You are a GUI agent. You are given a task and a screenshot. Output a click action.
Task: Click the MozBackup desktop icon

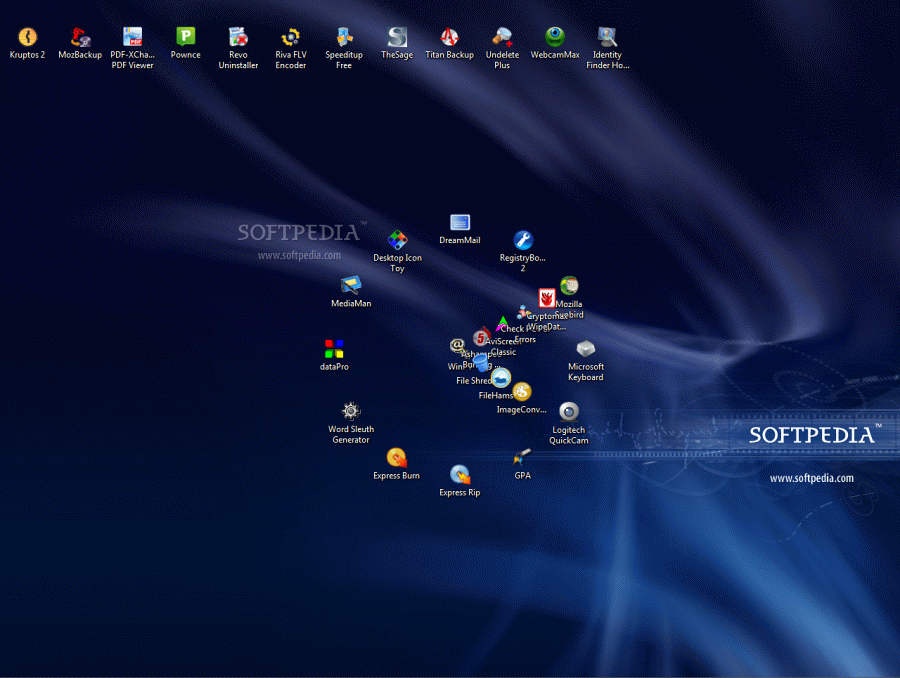[x=80, y=37]
